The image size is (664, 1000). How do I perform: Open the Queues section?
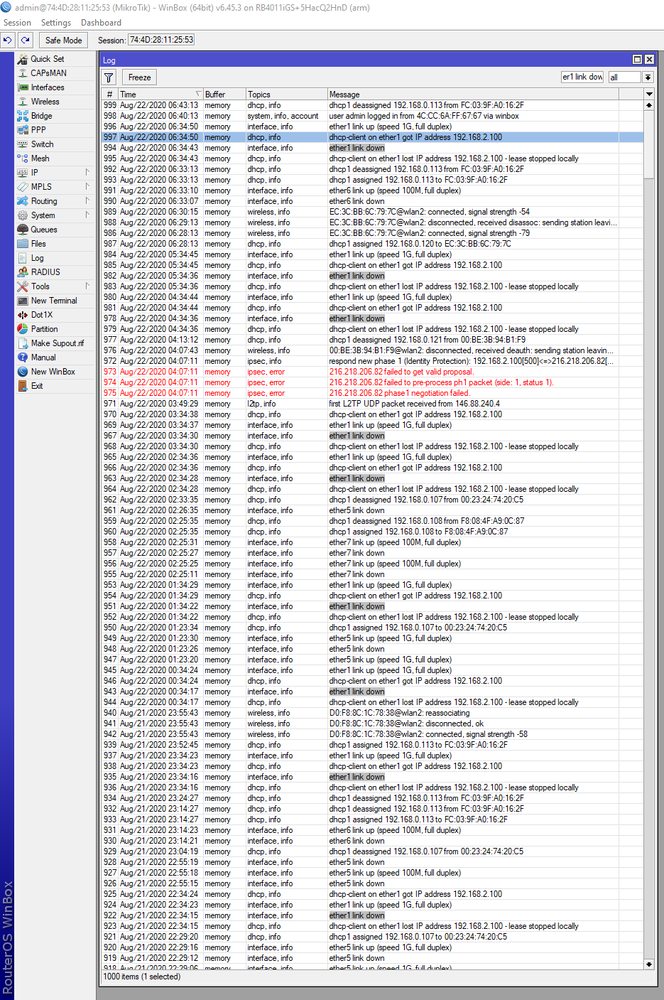43,229
